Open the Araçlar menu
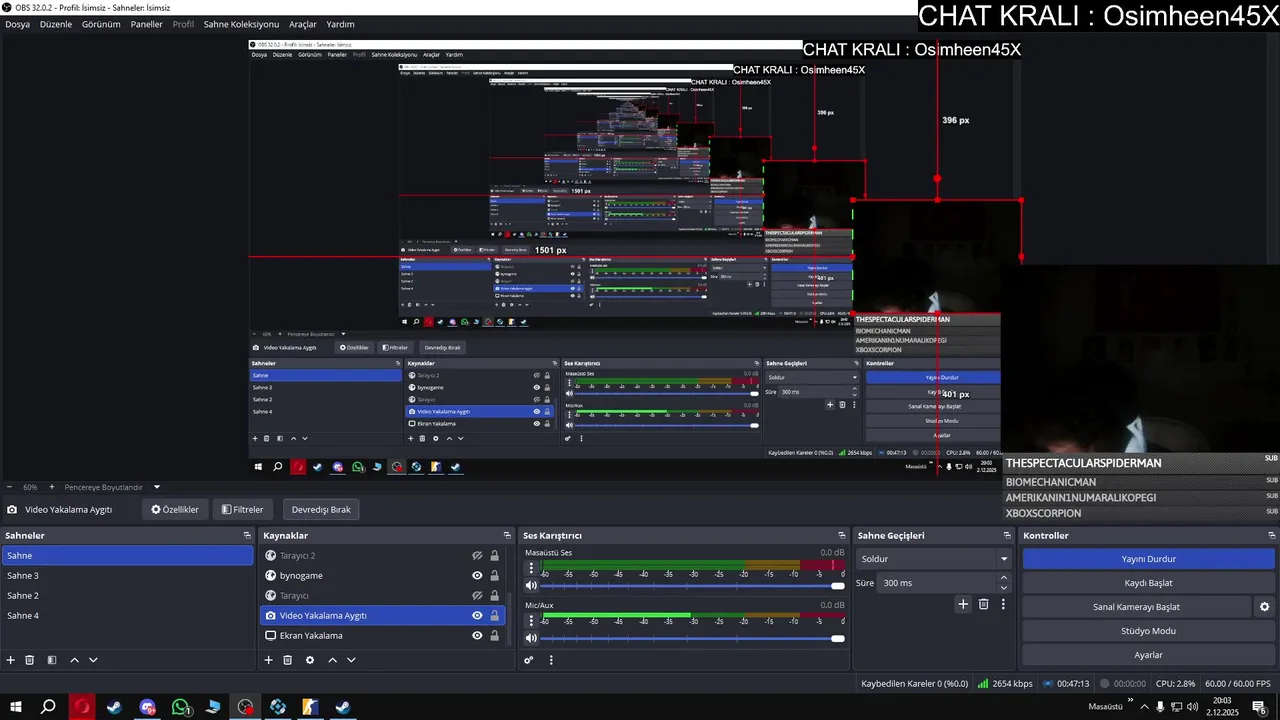Image resolution: width=1280 pixels, height=720 pixels. pos(302,24)
